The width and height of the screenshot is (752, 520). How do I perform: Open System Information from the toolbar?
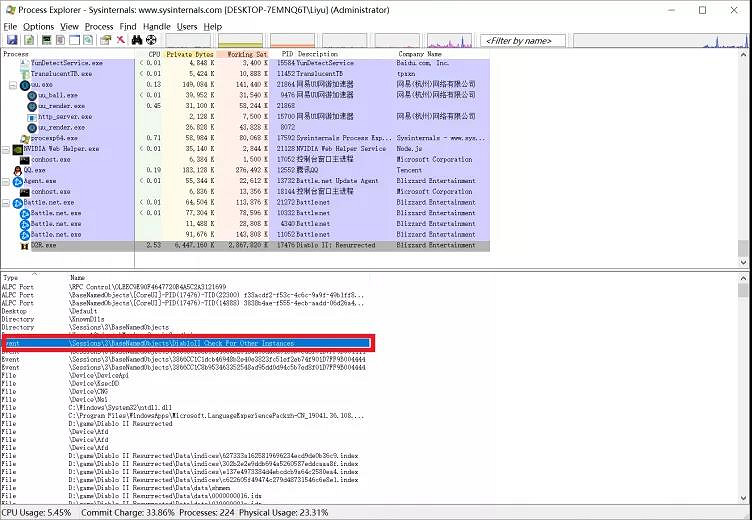pos(45,40)
